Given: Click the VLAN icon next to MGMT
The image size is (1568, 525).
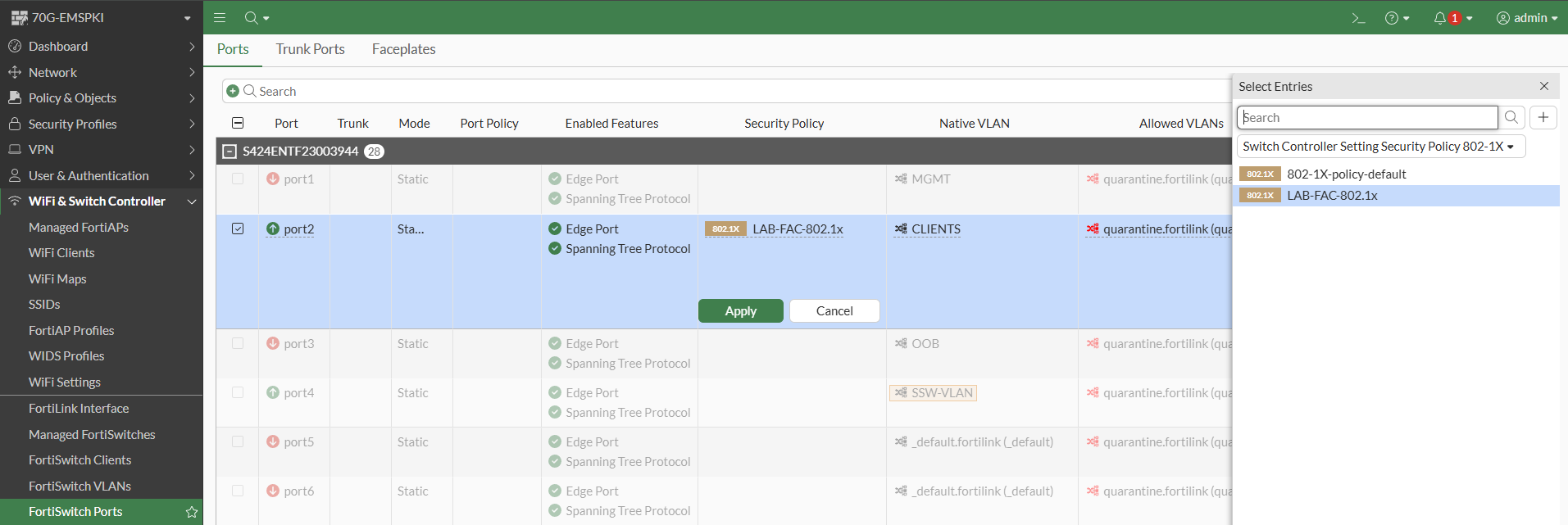Looking at the screenshot, I should tap(901, 179).
